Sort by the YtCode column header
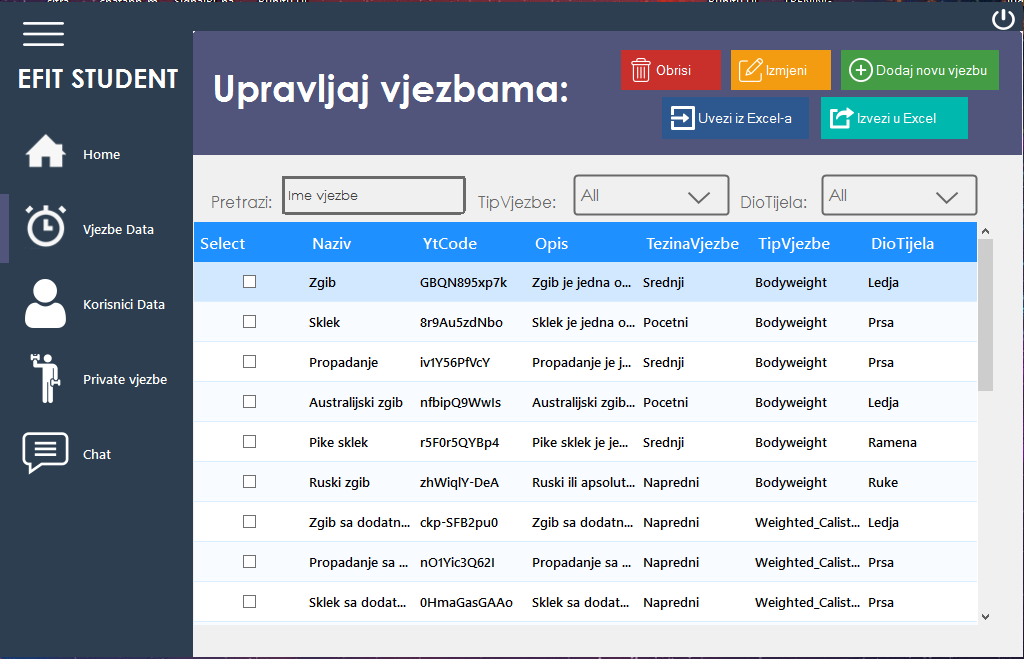 [449, 244]
